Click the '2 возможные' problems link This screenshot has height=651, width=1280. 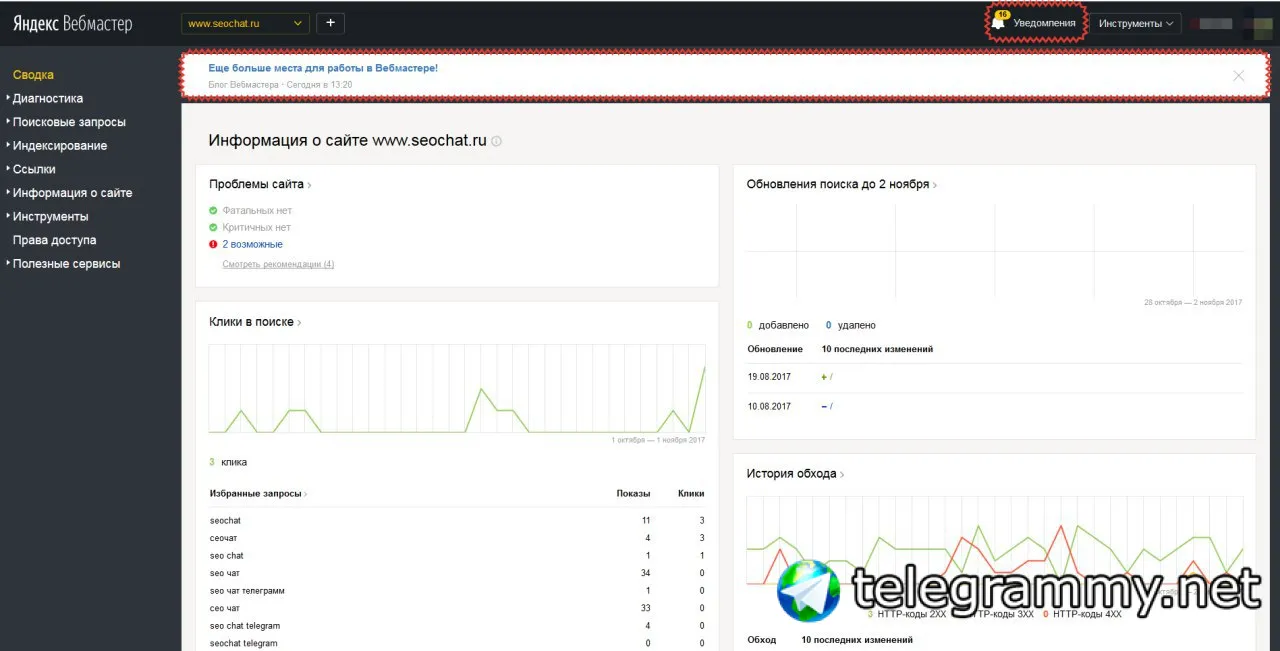click(x=252, y=244)
